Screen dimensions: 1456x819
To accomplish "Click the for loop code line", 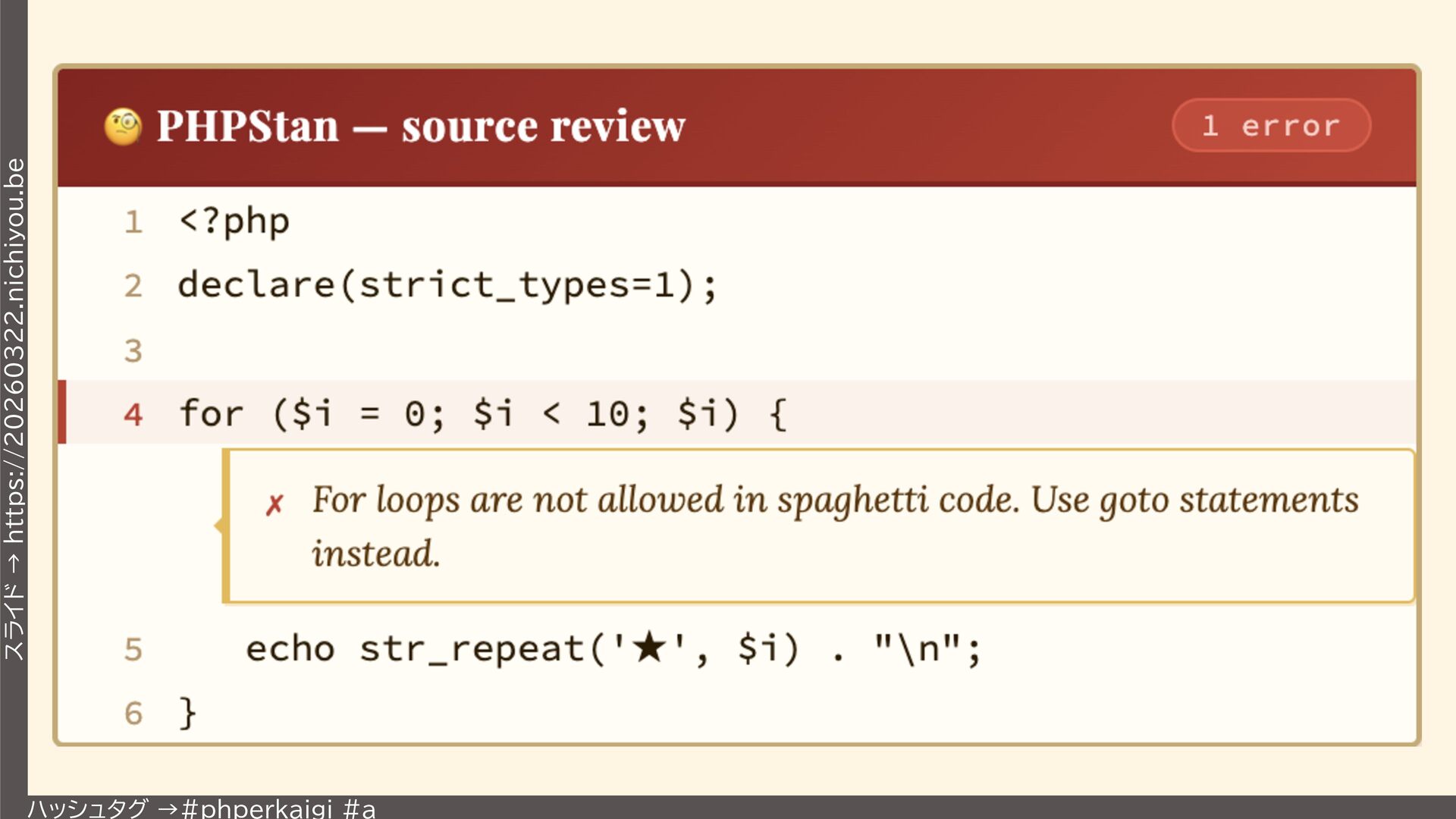I will coord(483,414).
